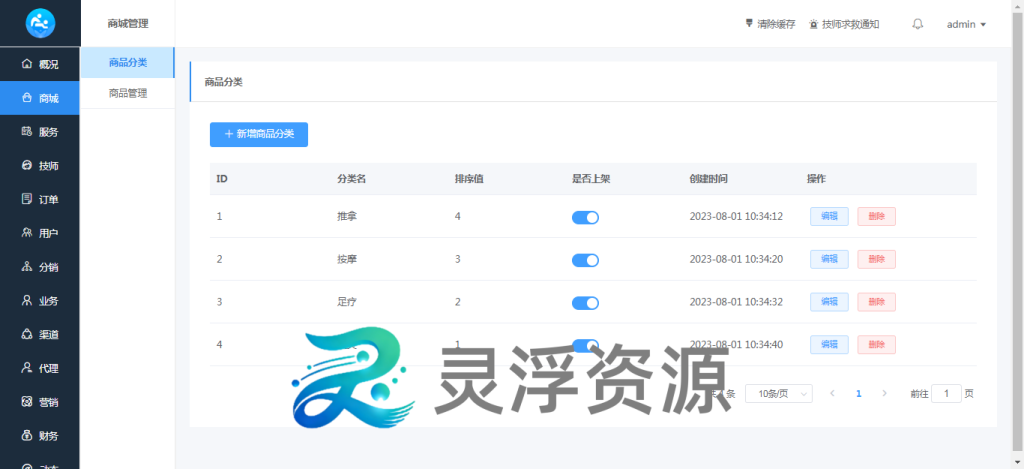The image size is (1024, 469).
Task: Navigate to 用户 in the sidebar
Action: tap(40, 233)
